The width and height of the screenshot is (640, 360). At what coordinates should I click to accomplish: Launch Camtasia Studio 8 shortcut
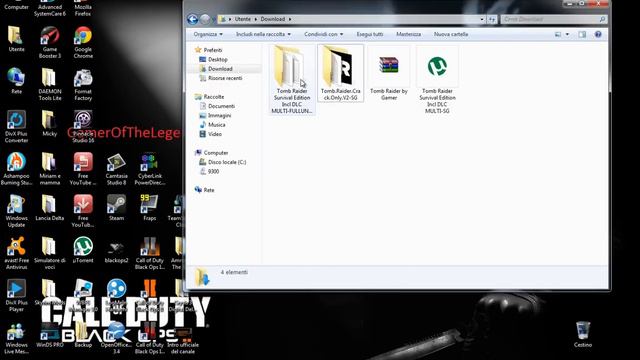[116, 169]
